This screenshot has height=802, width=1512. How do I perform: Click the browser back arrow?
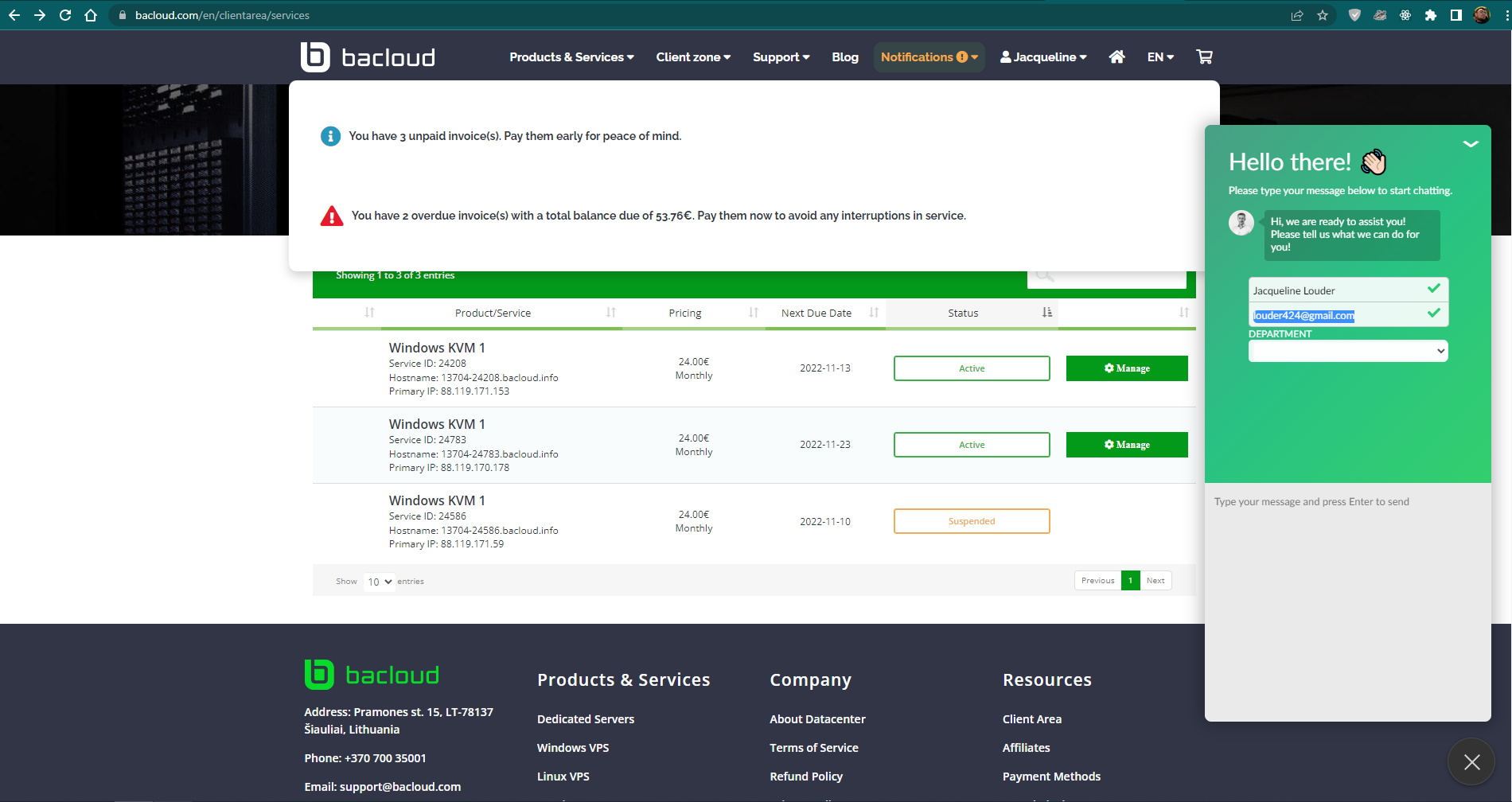(x=14, y=15)
